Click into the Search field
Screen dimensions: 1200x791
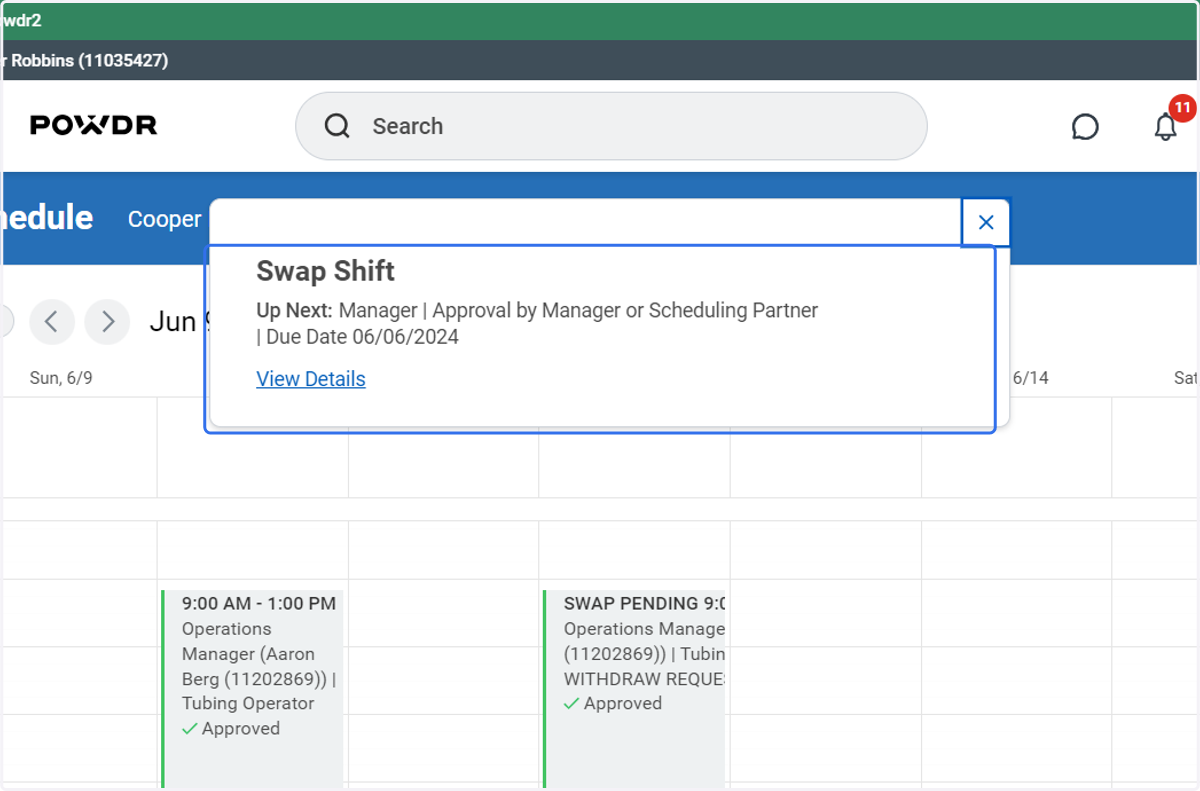611,126
